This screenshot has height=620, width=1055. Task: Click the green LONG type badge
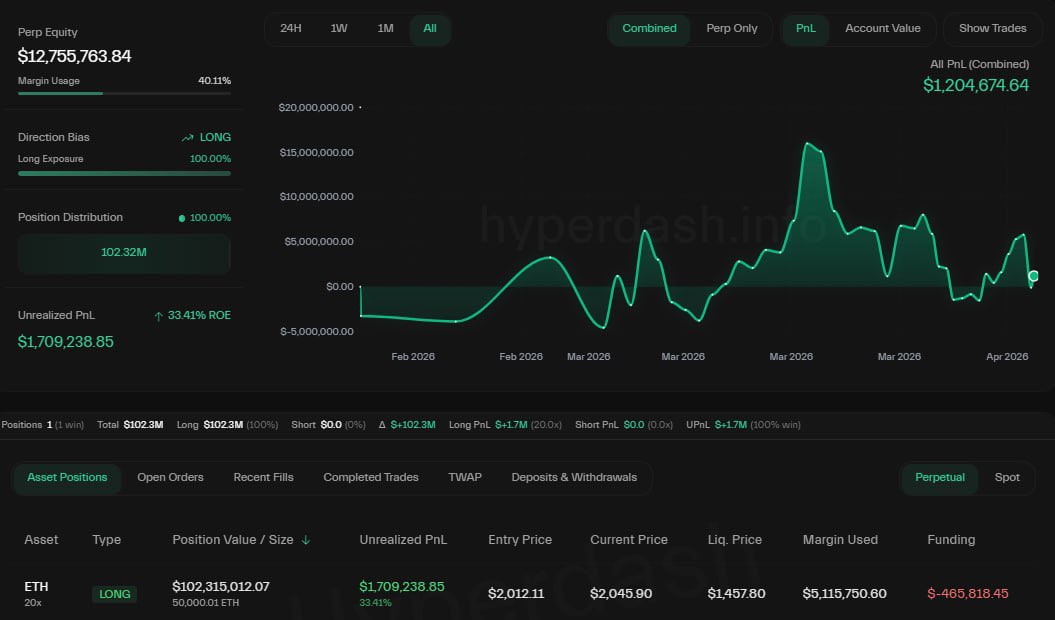point(114,594)
